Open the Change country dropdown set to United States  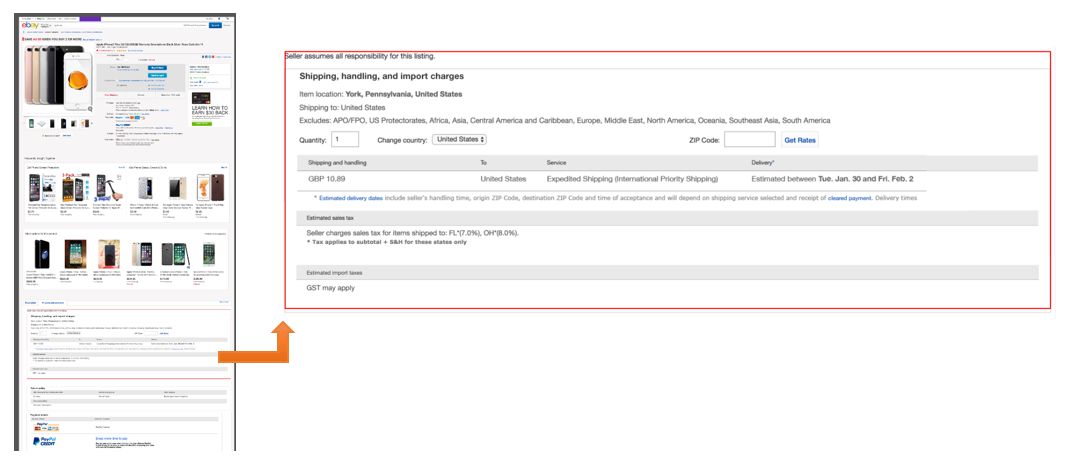461,139
